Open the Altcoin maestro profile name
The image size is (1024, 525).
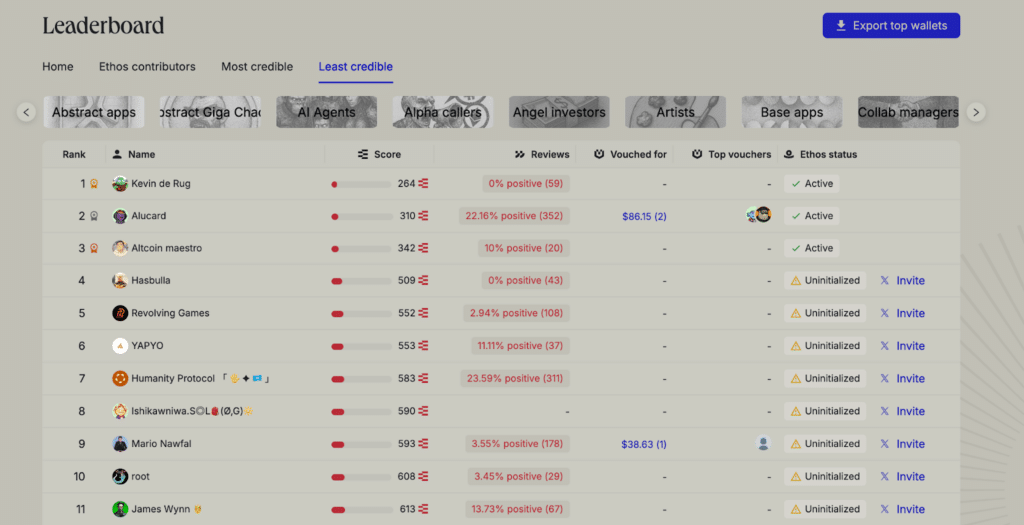point(167,248)
